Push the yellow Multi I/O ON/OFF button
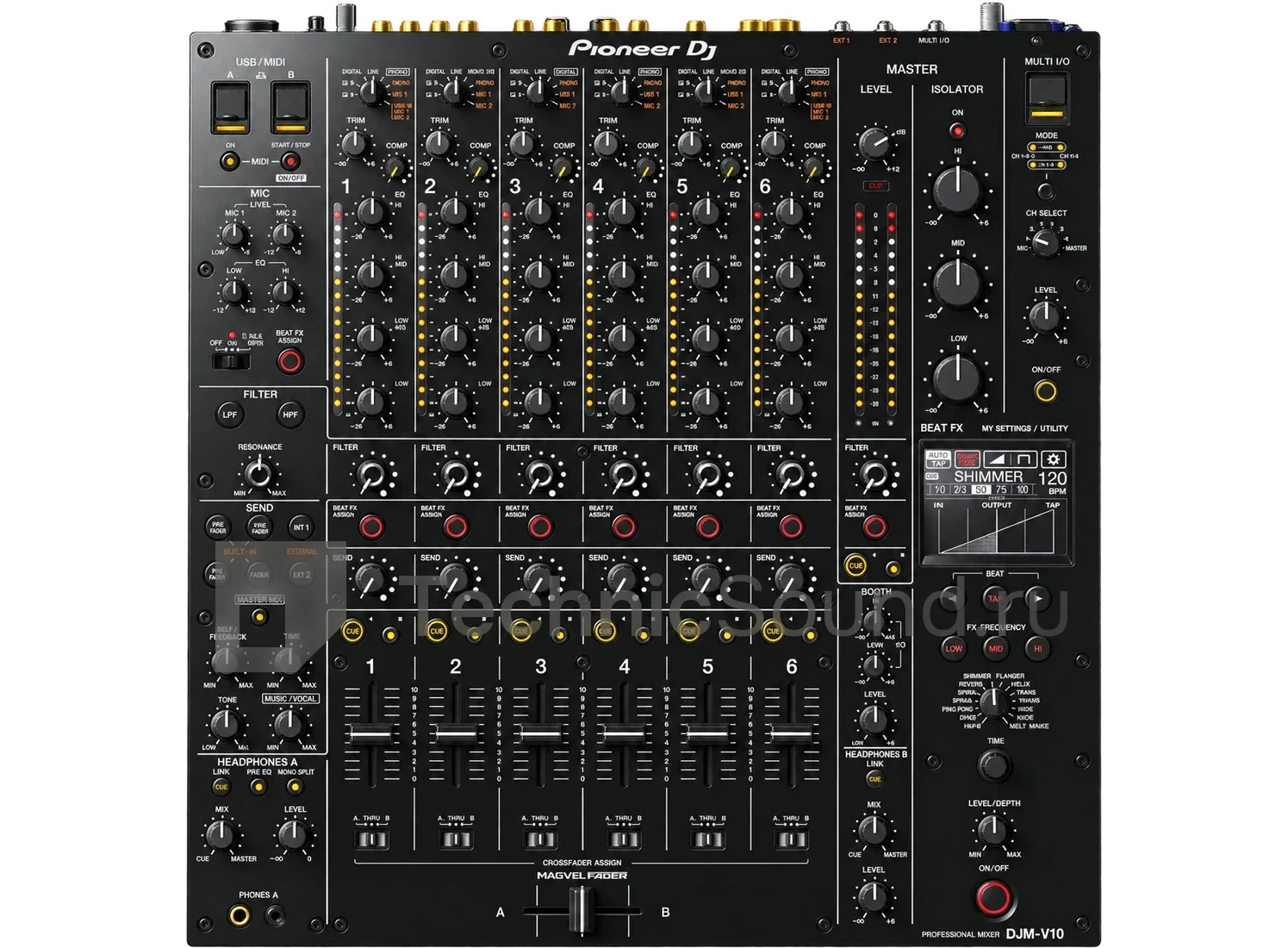The width and height of the screenshot is (1288, 948). tap(1046, 391)
